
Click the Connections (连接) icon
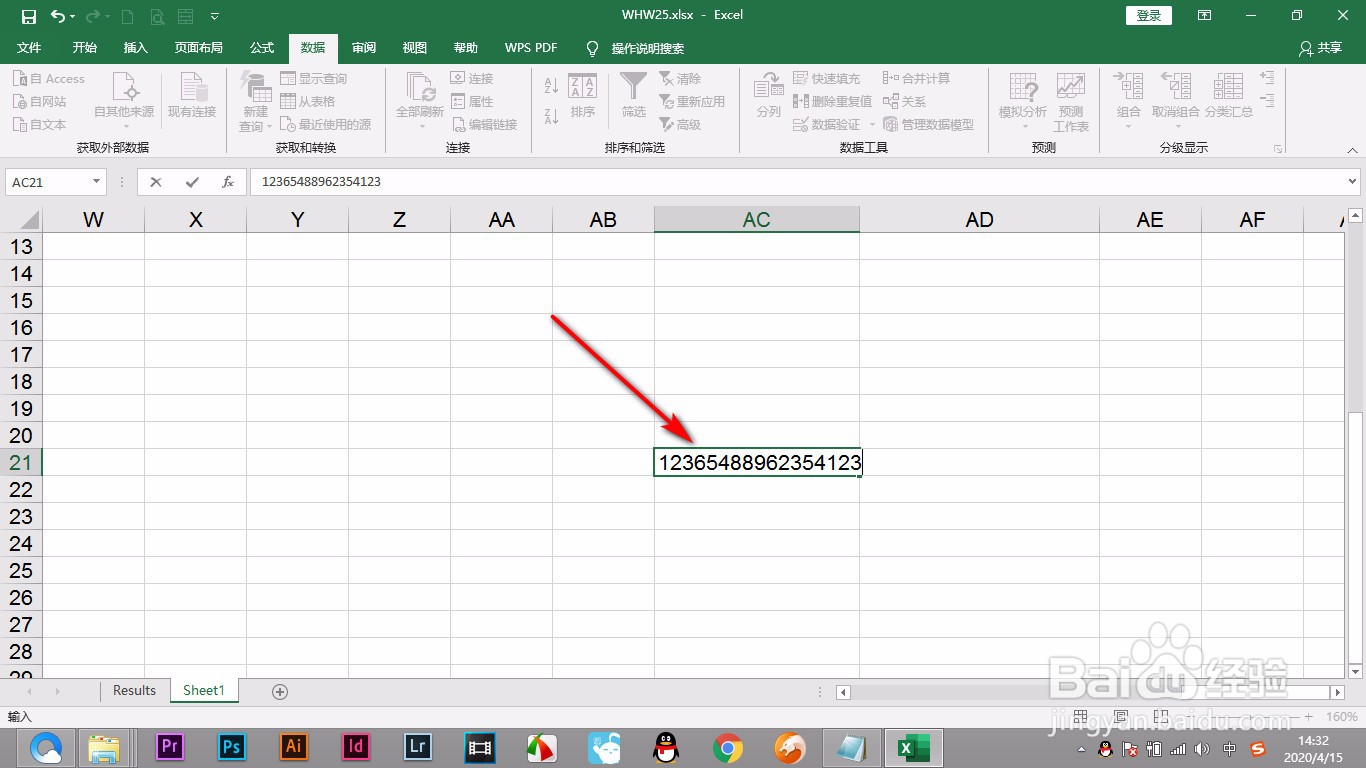click(458, 79)
